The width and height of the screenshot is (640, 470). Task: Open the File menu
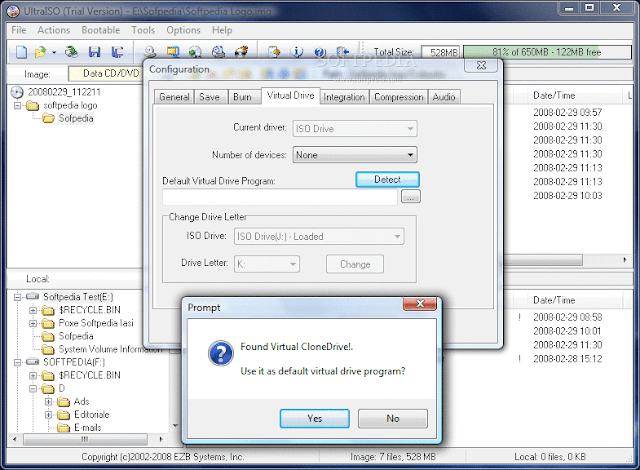pyautogui.click(x=19, y=30)
